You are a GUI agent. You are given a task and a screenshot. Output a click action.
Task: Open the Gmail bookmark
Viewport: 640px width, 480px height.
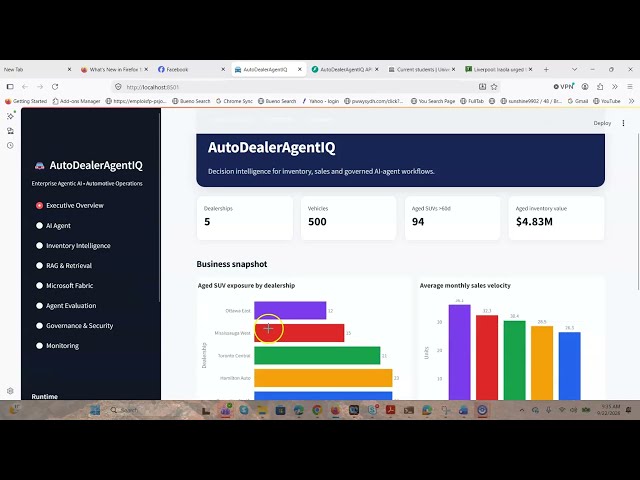coord(578,101)
